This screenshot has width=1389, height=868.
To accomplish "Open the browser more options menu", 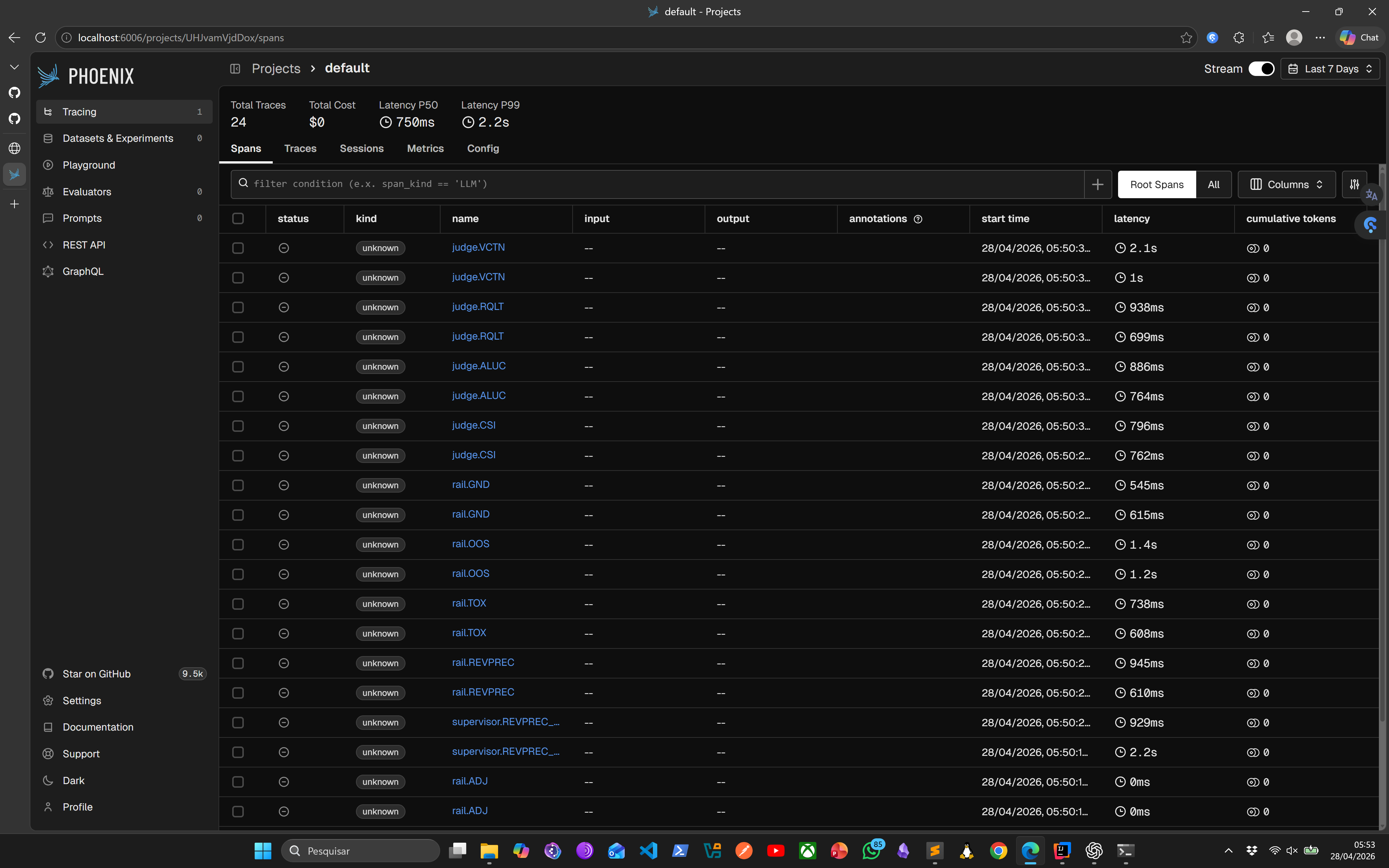I will [1320, 37].
